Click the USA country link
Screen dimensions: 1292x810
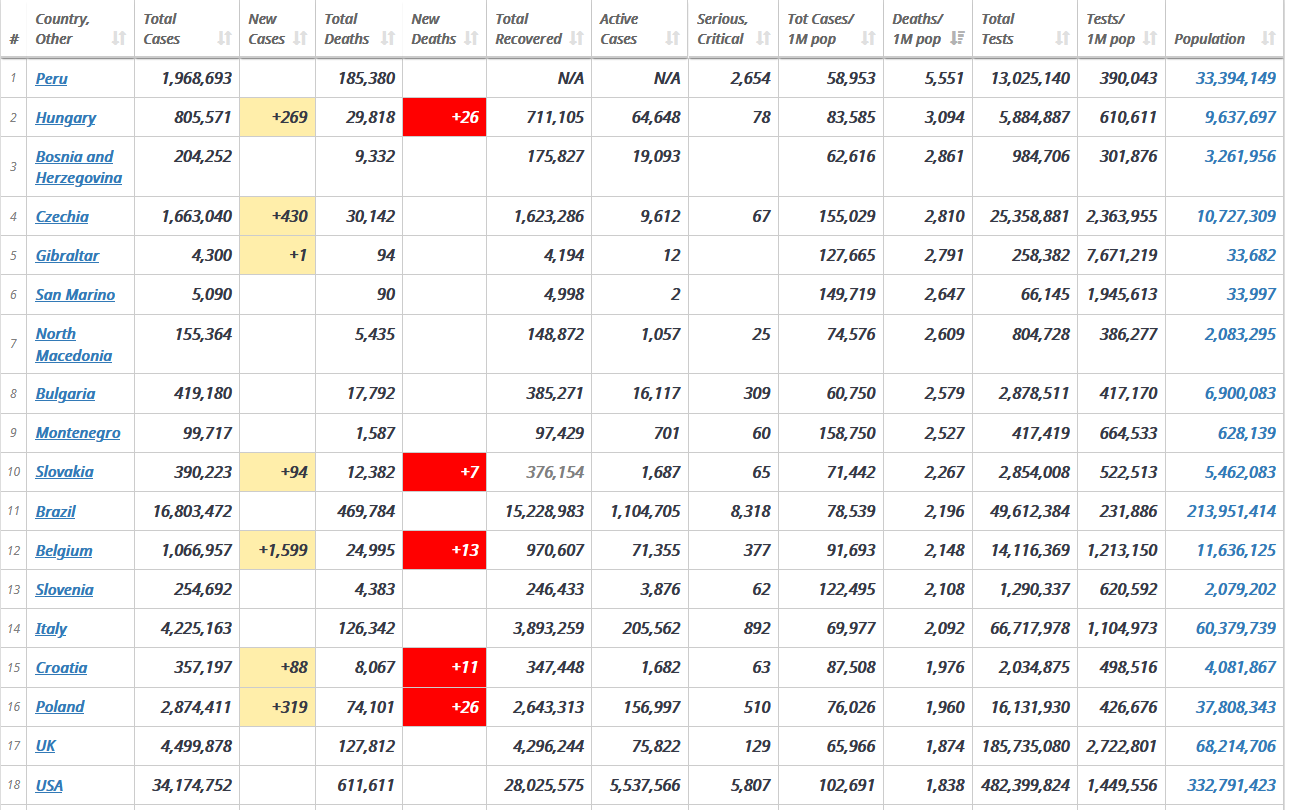(x=49, y=785)
